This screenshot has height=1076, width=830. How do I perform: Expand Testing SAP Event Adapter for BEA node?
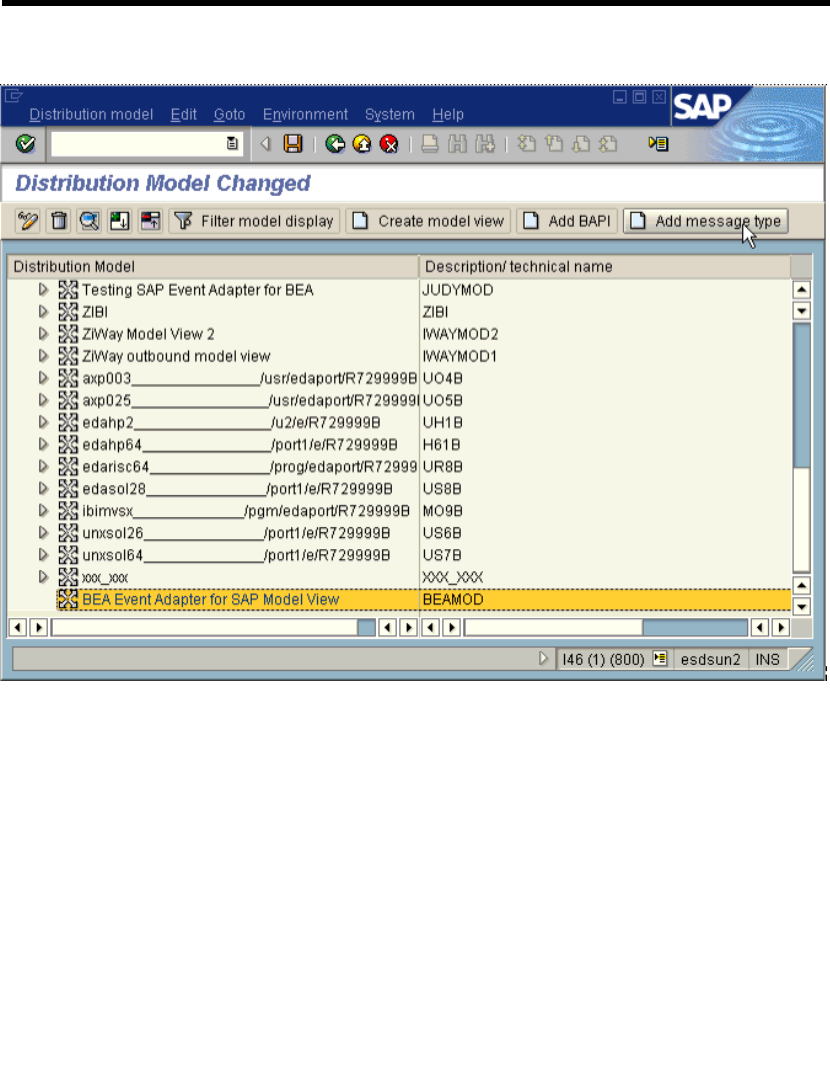tap(43, 290)
